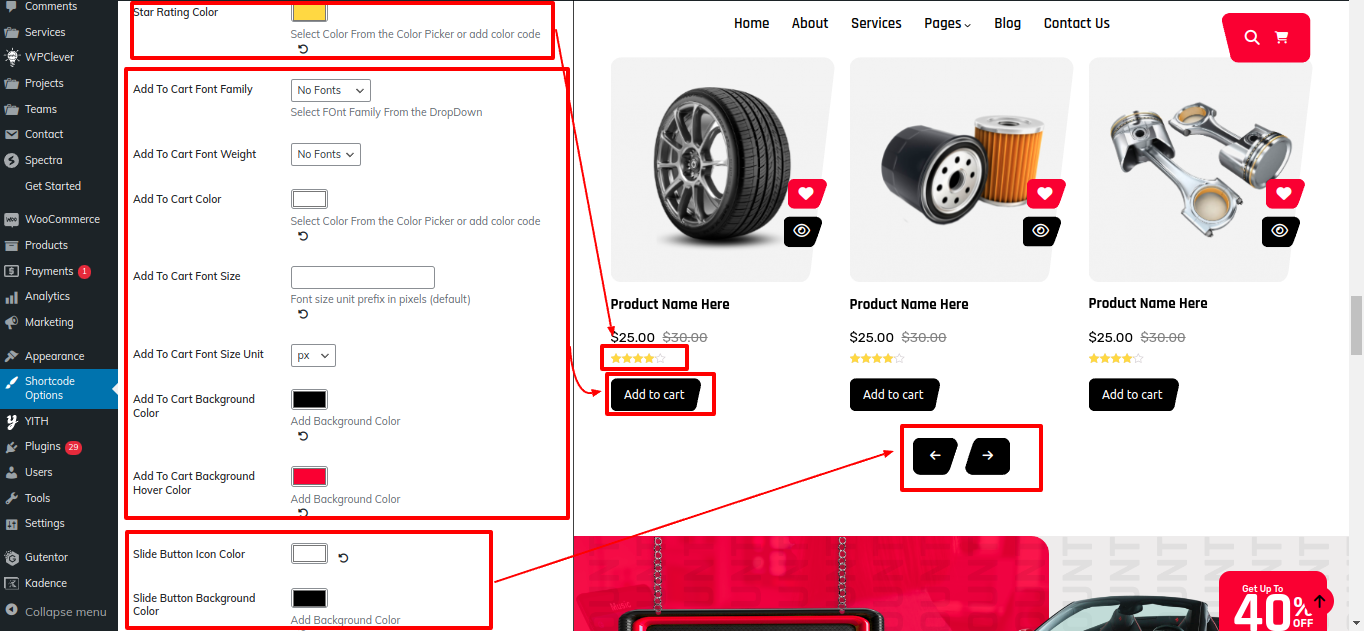Reset the Slide Button Icon Color
1364x631 pixels.
tap(343, 558)
